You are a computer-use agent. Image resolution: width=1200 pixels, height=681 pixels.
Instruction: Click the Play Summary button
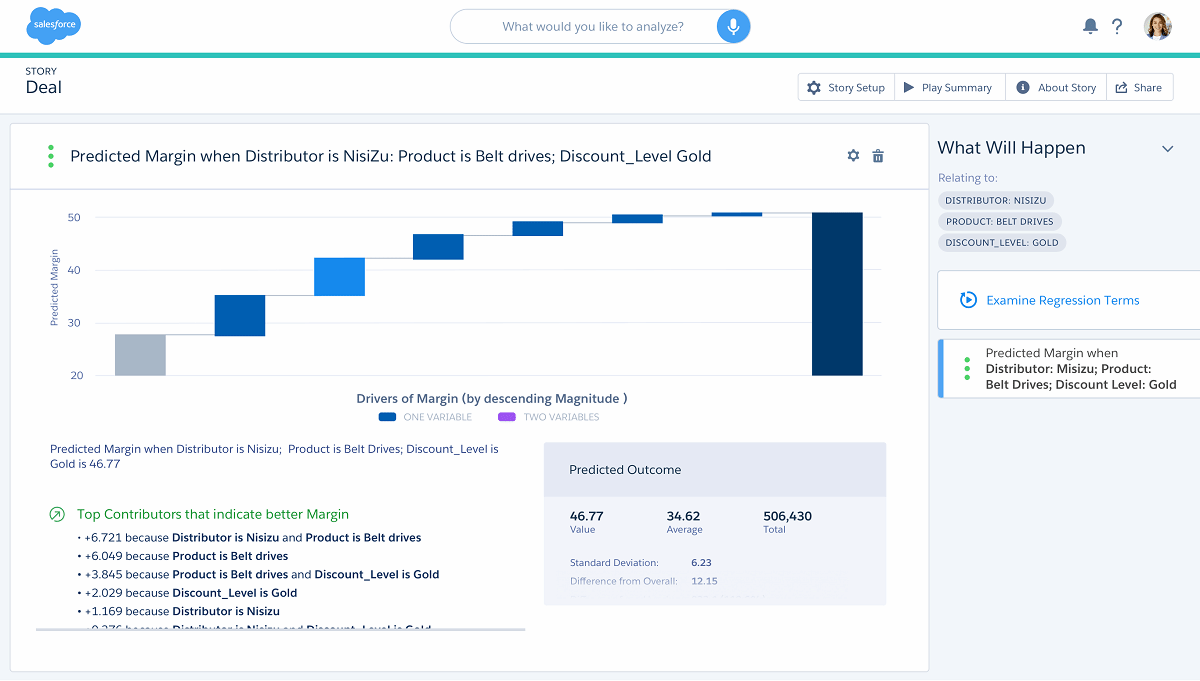click(x=948, y=87)
